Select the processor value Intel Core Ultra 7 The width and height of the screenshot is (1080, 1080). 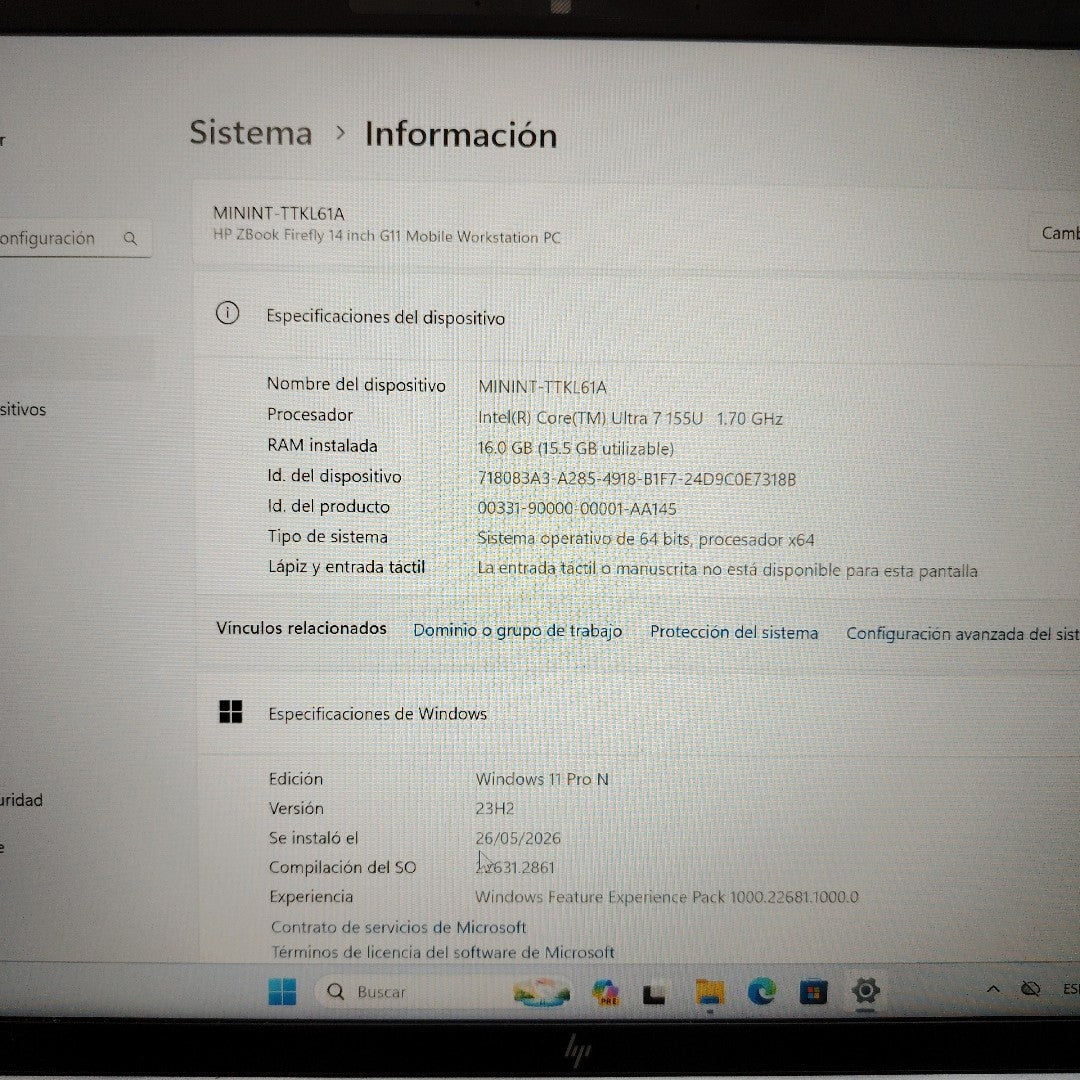click(630, 418)
